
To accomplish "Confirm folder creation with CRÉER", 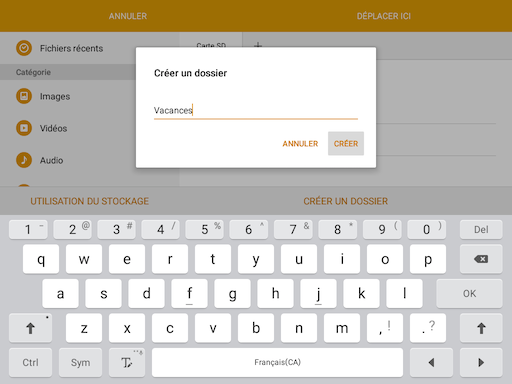I will point(346,144).
